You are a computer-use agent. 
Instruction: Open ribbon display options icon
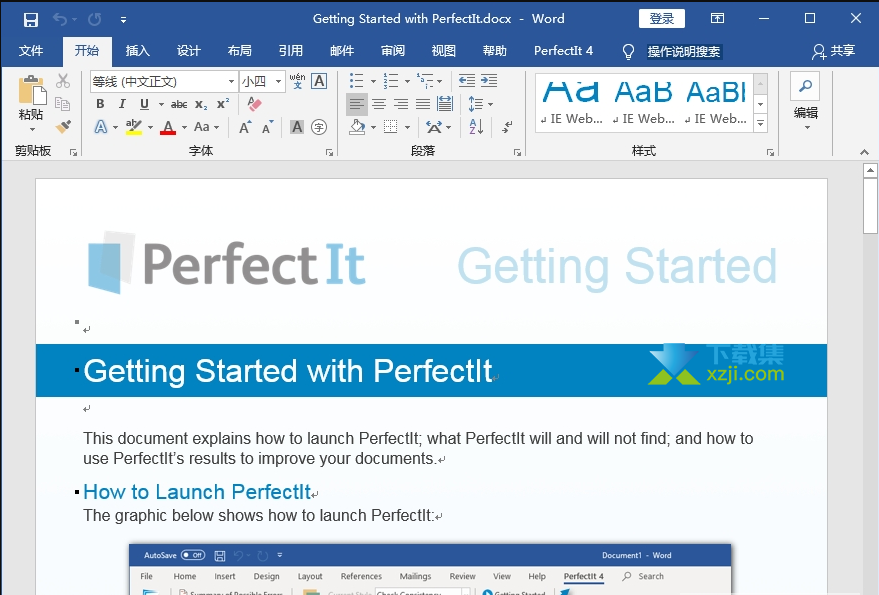pos(717,19)
